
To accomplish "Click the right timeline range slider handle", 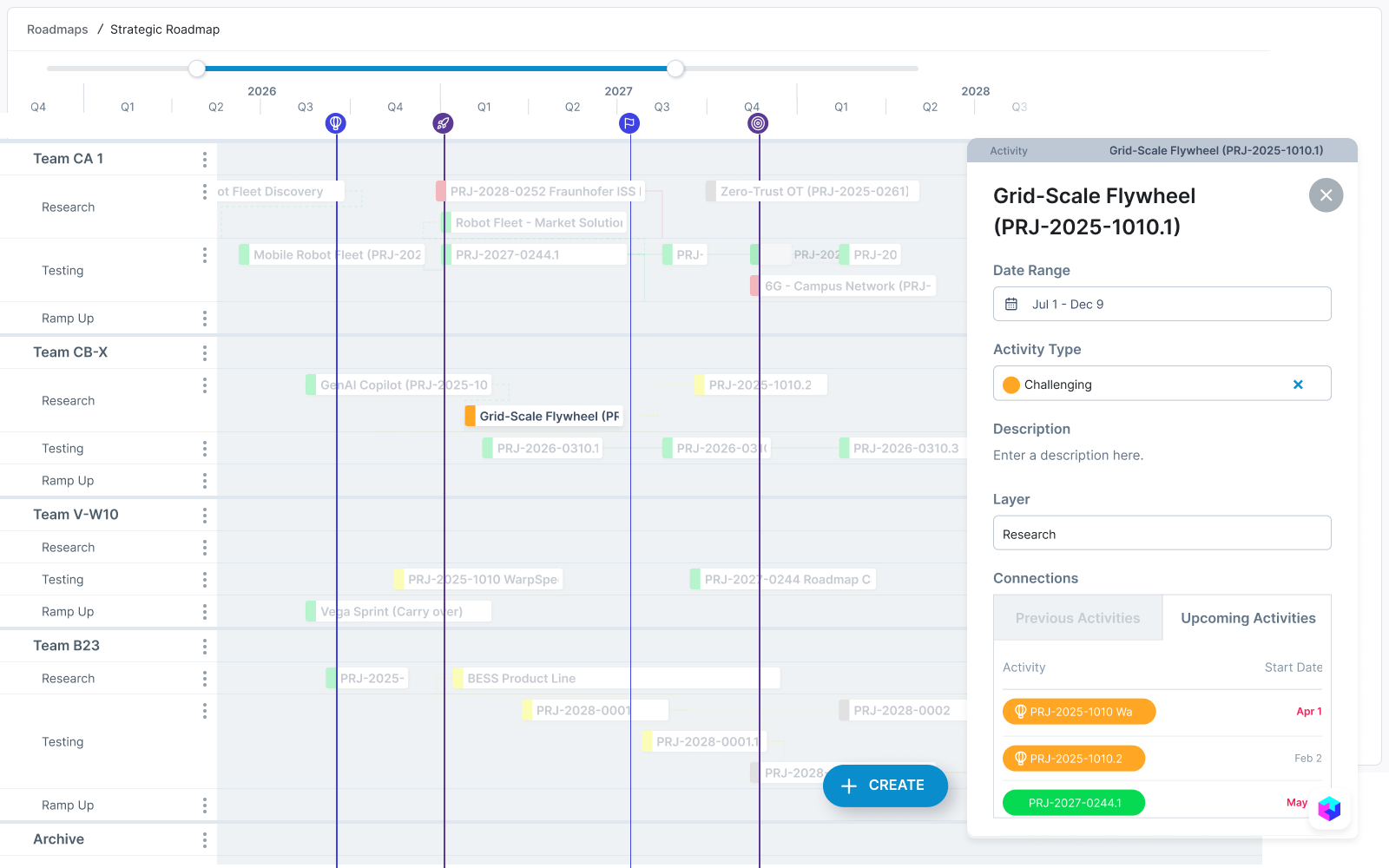I will click(x=675, y=69).
